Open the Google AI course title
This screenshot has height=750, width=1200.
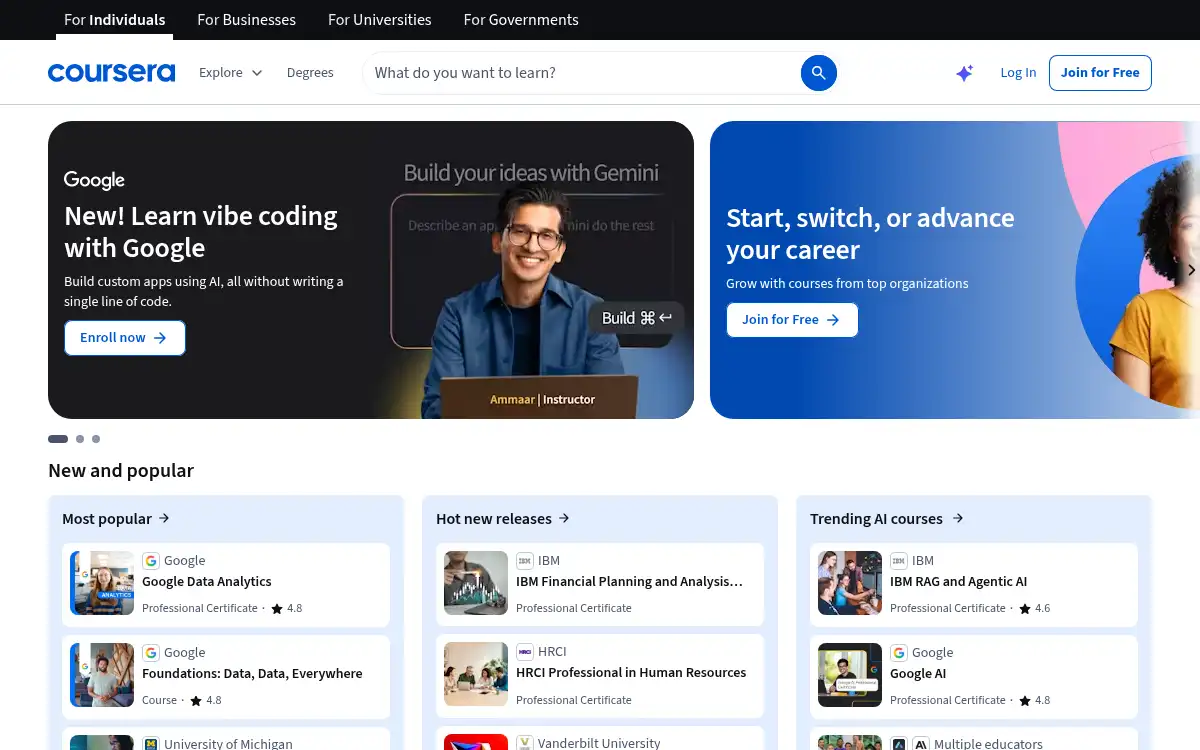(x=918, y=674)
